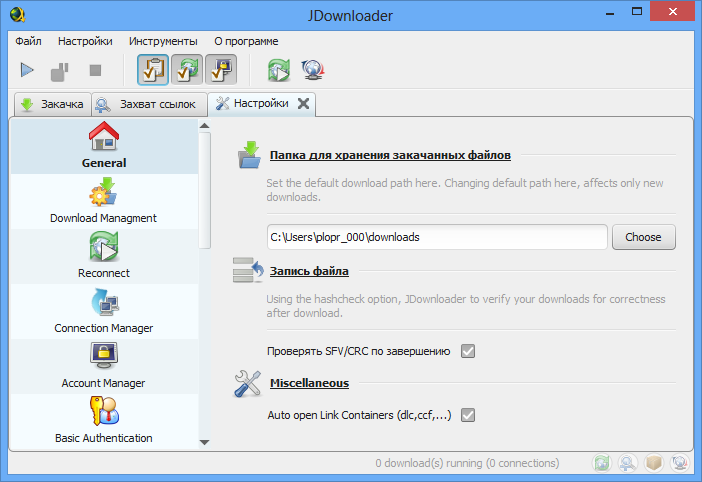This screenshot has width=702, height=482.
Task: Toggle premium accounts toolbar icon
Action: point(221,70)
